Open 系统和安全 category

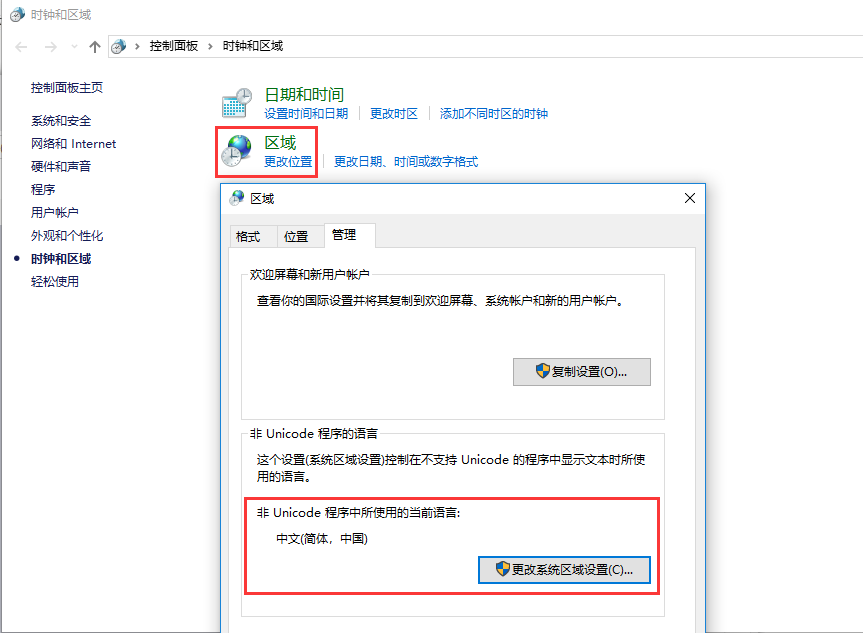tap(61, 121)
